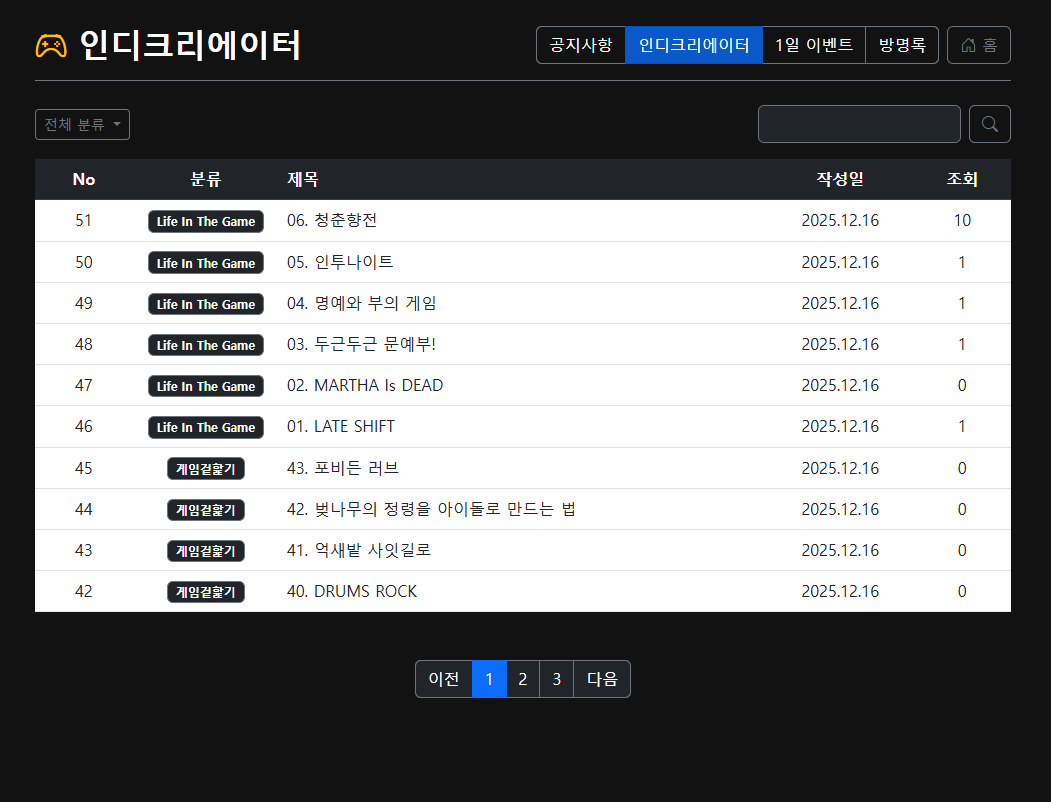Open the post 43. 포비든 러브
Viewport: 1051px width, 802px height.
[343, 468]
